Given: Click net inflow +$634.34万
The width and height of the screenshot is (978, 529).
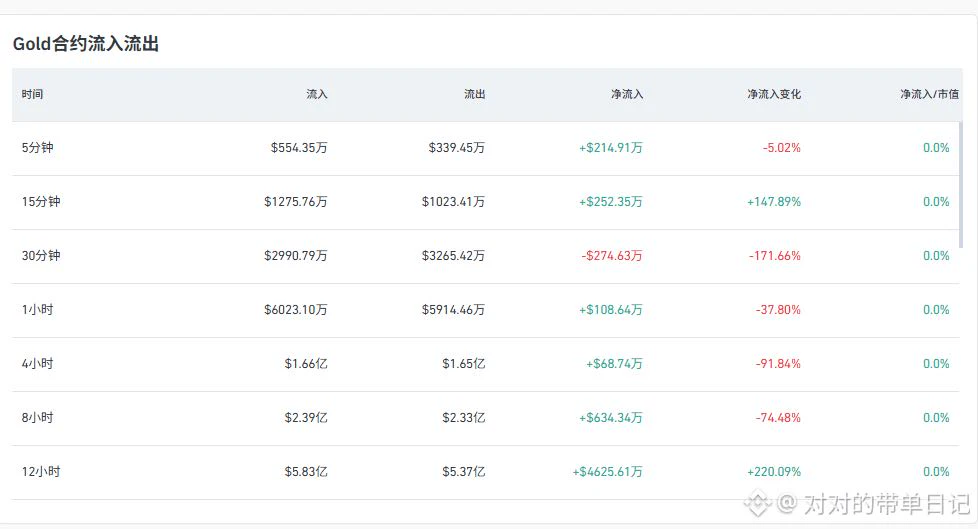Looking at the screenshot, I should (x=611, y=417).
